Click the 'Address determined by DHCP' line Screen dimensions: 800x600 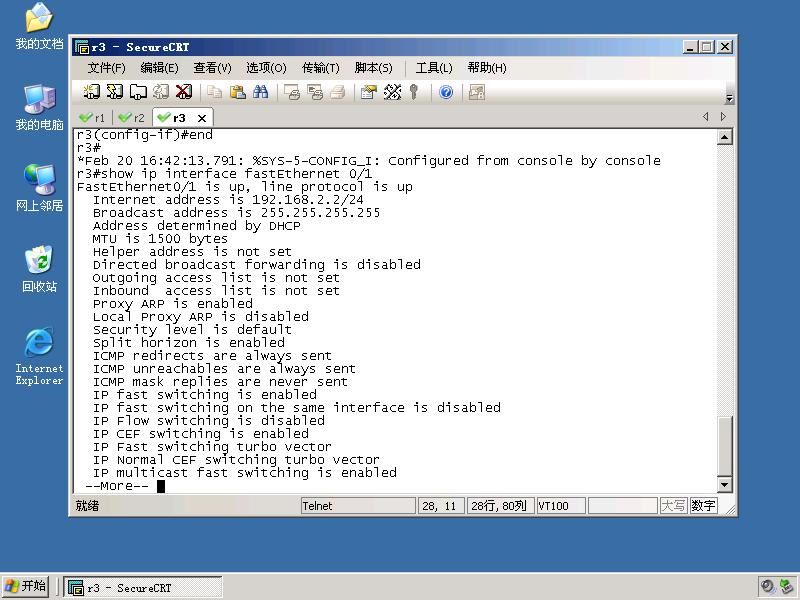(x=196, y=226)
